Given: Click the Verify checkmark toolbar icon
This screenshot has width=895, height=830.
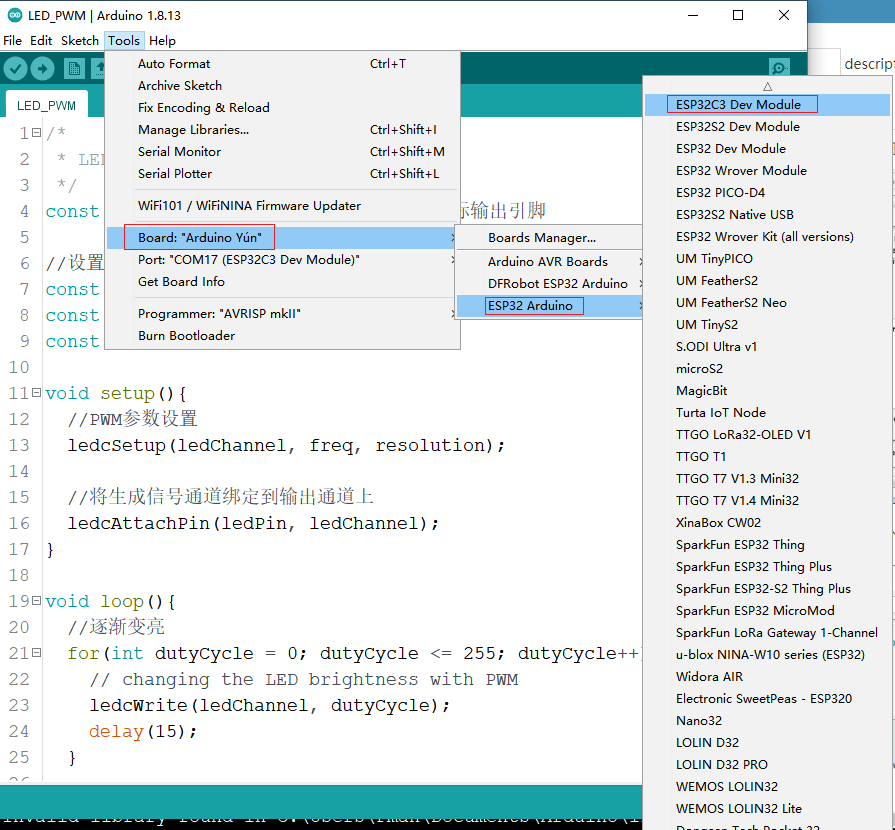Looking at the screenshot, I should click(15, 69).
